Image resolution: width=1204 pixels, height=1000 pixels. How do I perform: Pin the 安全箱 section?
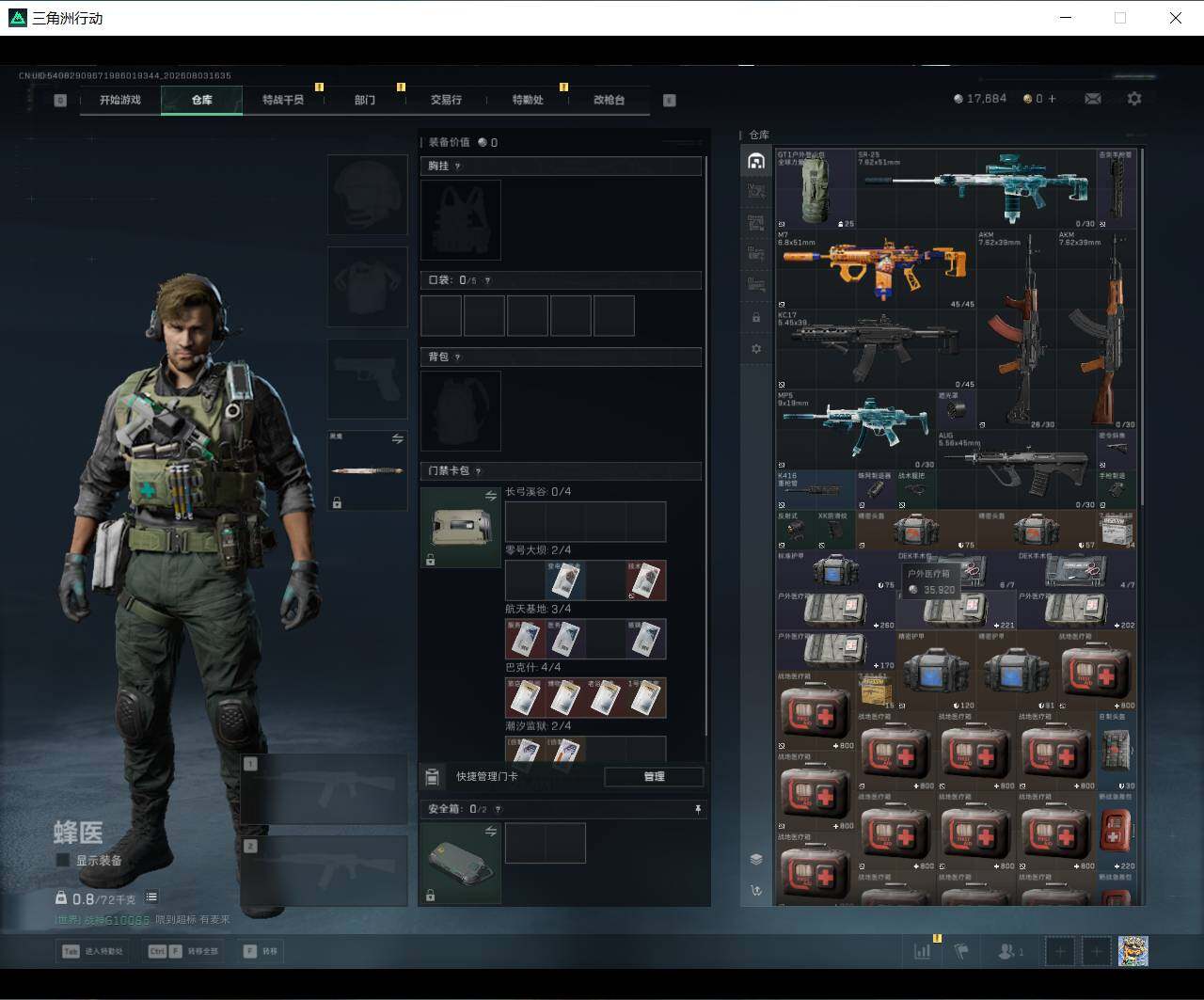point(697,809)
